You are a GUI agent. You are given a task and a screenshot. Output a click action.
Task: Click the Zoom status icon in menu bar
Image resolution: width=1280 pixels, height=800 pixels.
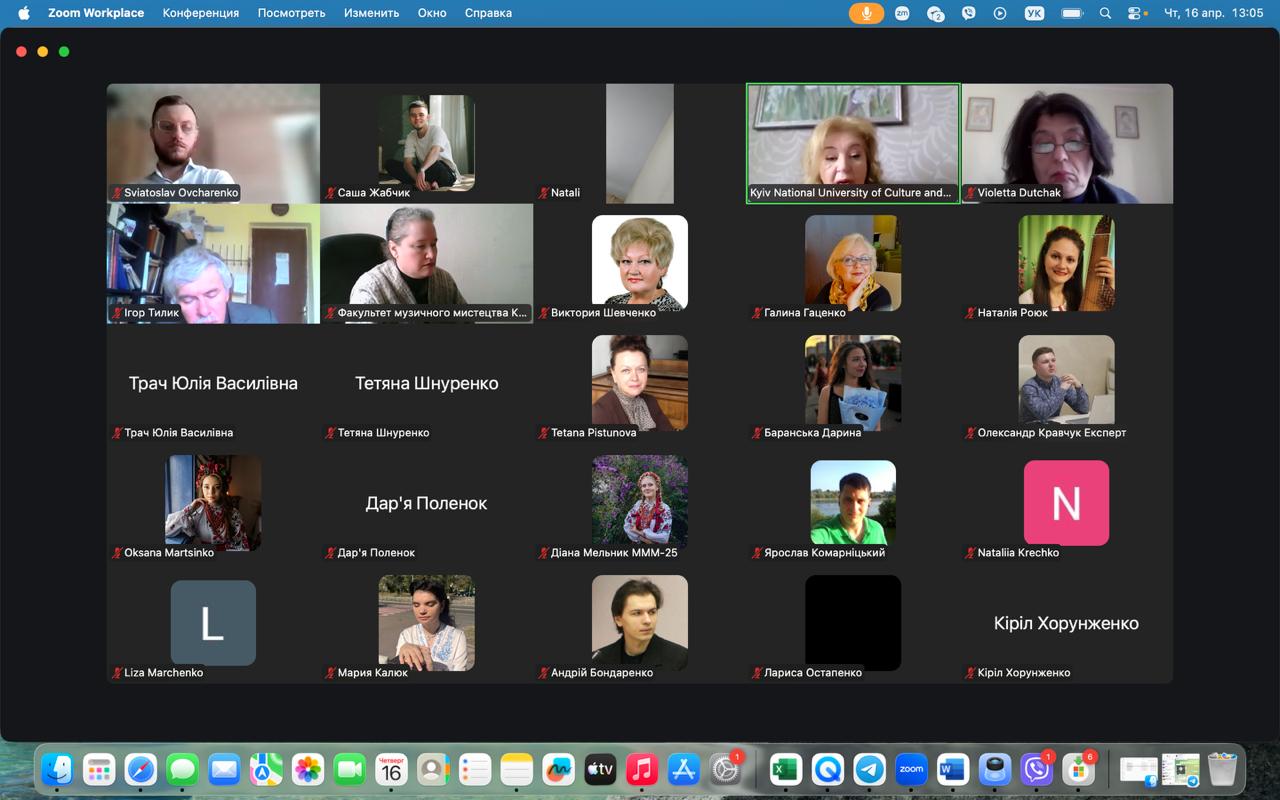point(902,13)
